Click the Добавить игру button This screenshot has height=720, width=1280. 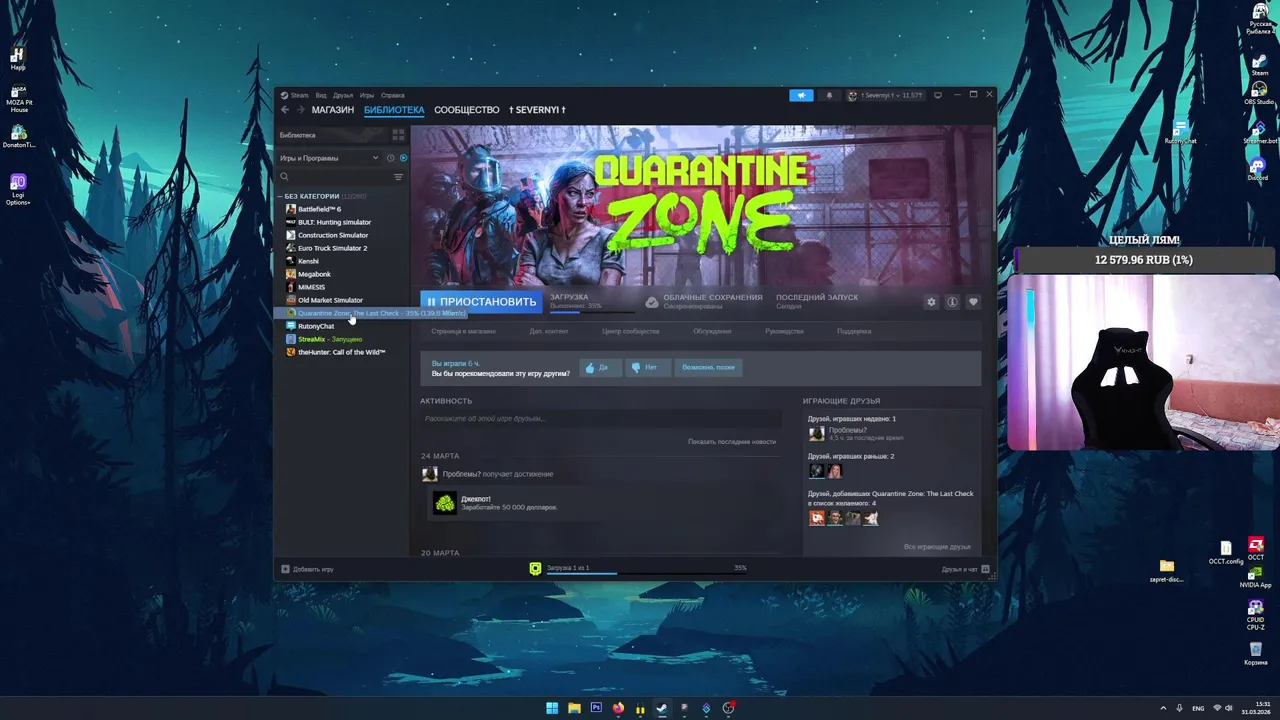coord(307,569)
